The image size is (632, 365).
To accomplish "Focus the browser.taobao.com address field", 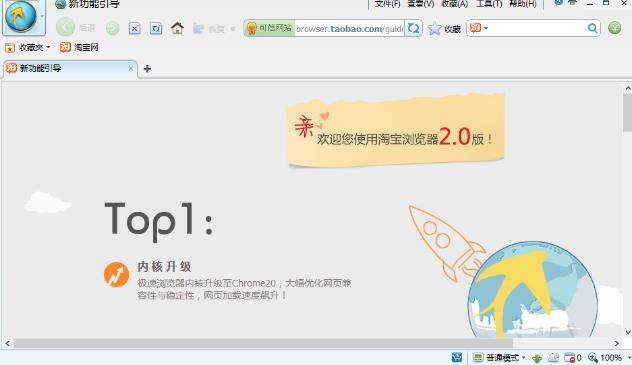I will [x=349, y=29].
